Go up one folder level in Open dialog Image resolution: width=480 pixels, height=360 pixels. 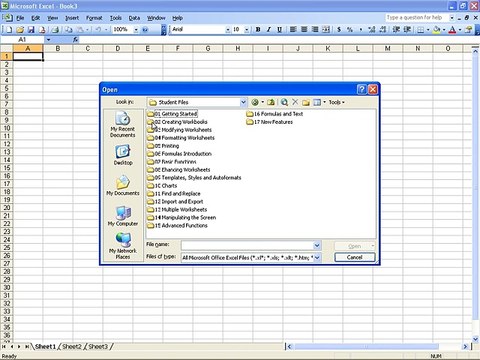tap(271, 102)
